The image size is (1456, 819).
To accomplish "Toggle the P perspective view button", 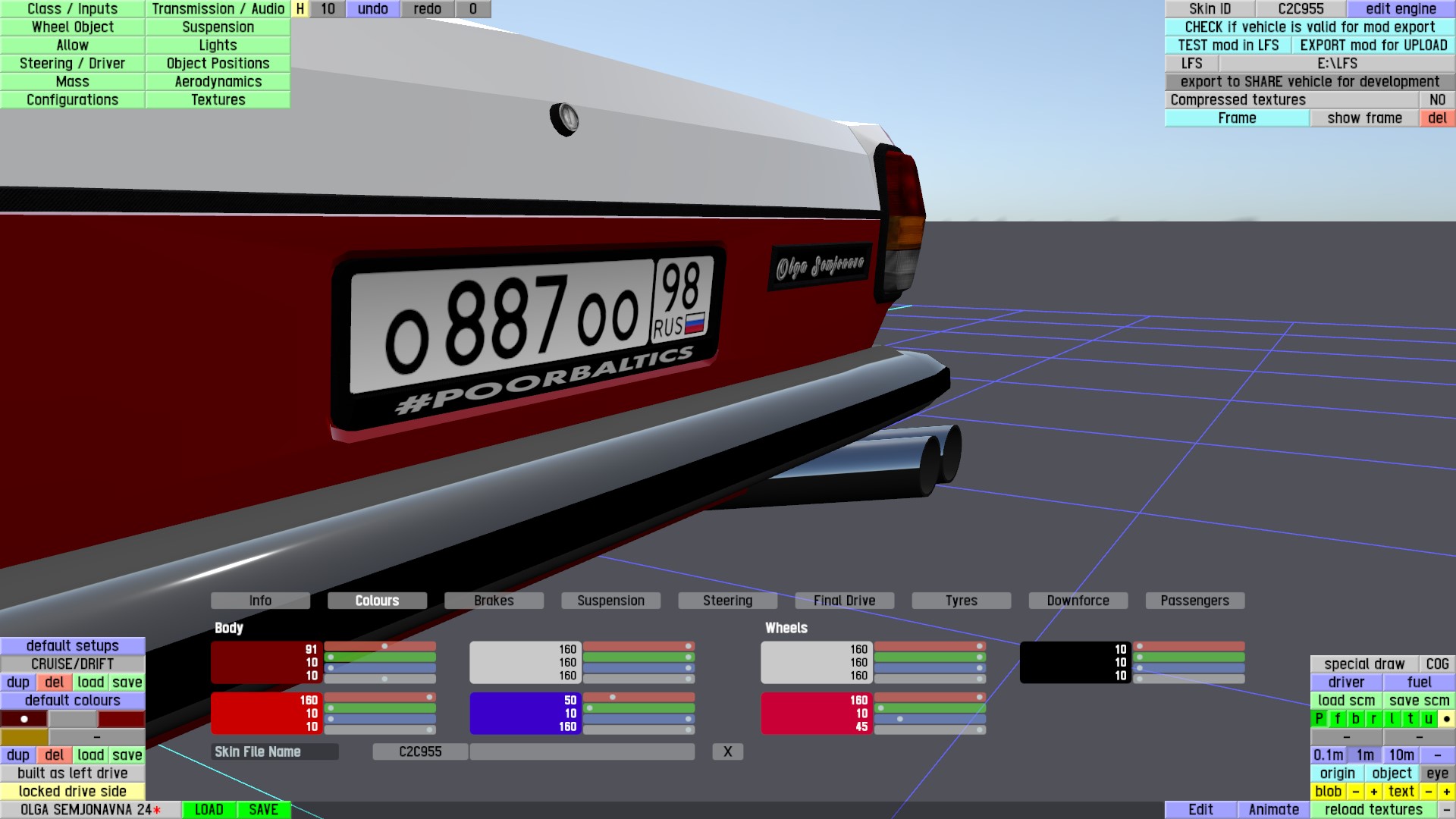I will tap(1319, 718).
